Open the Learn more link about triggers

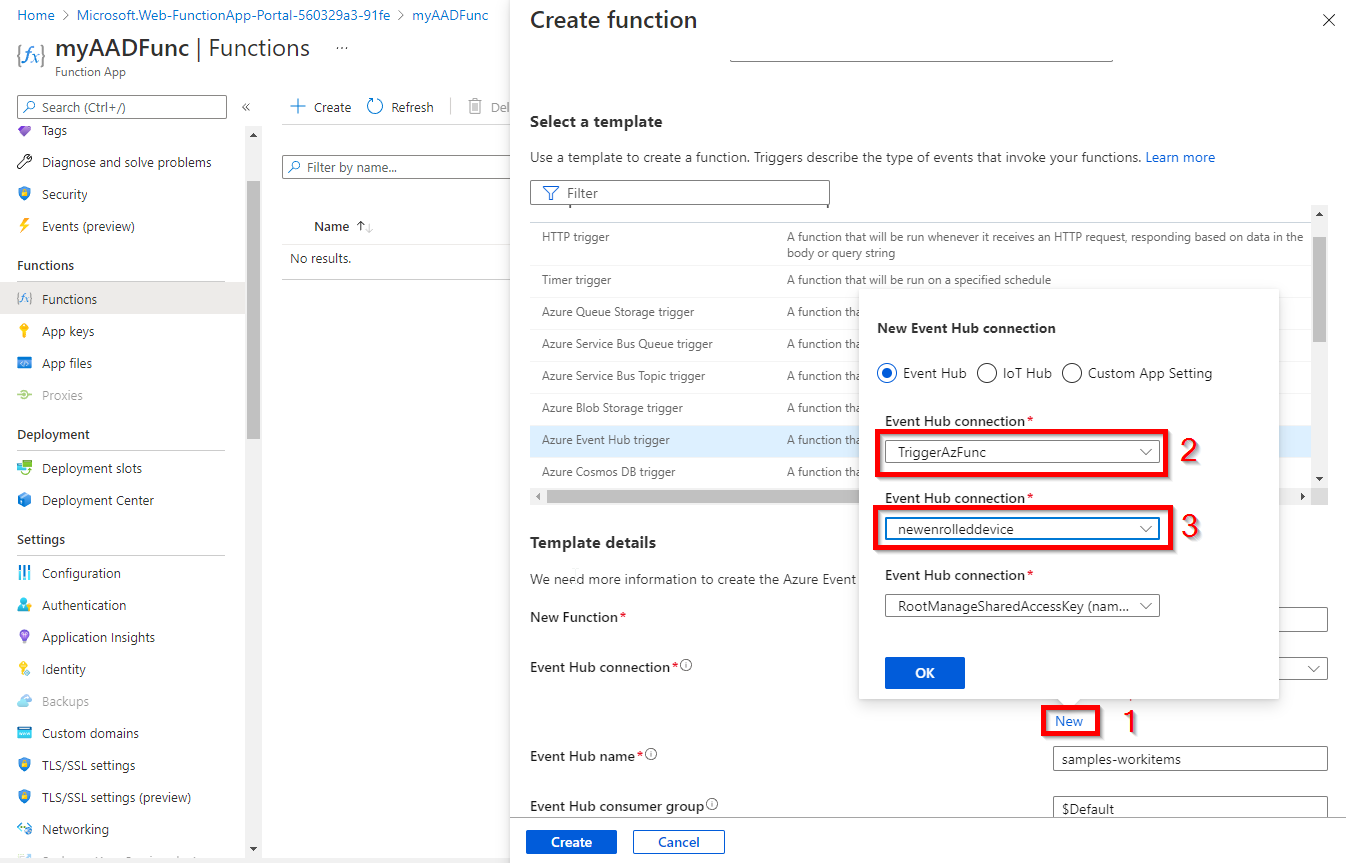pyautogui.click(x=1179, y=157)
